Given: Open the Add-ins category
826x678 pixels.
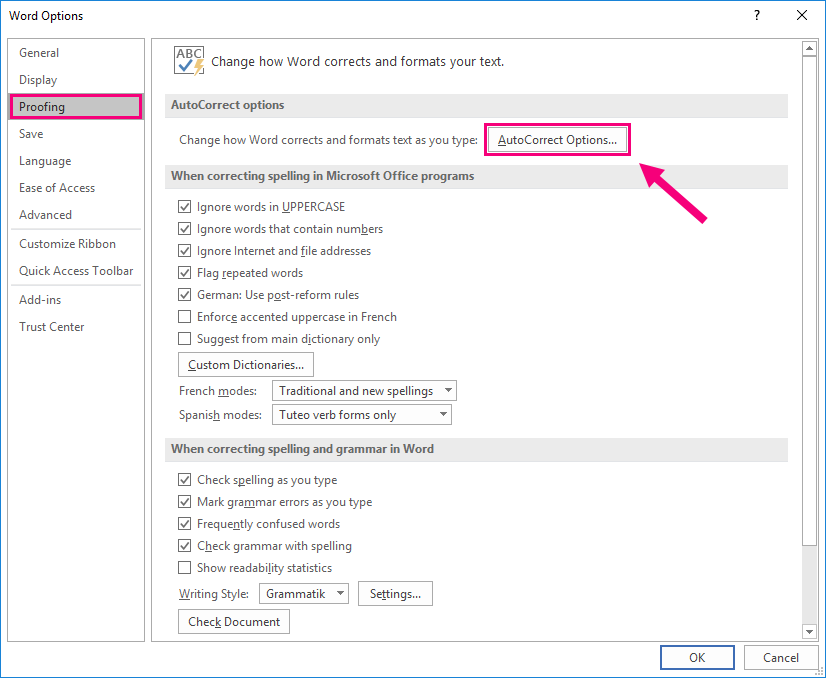Looking at the screenshot, I should [76, 300].
